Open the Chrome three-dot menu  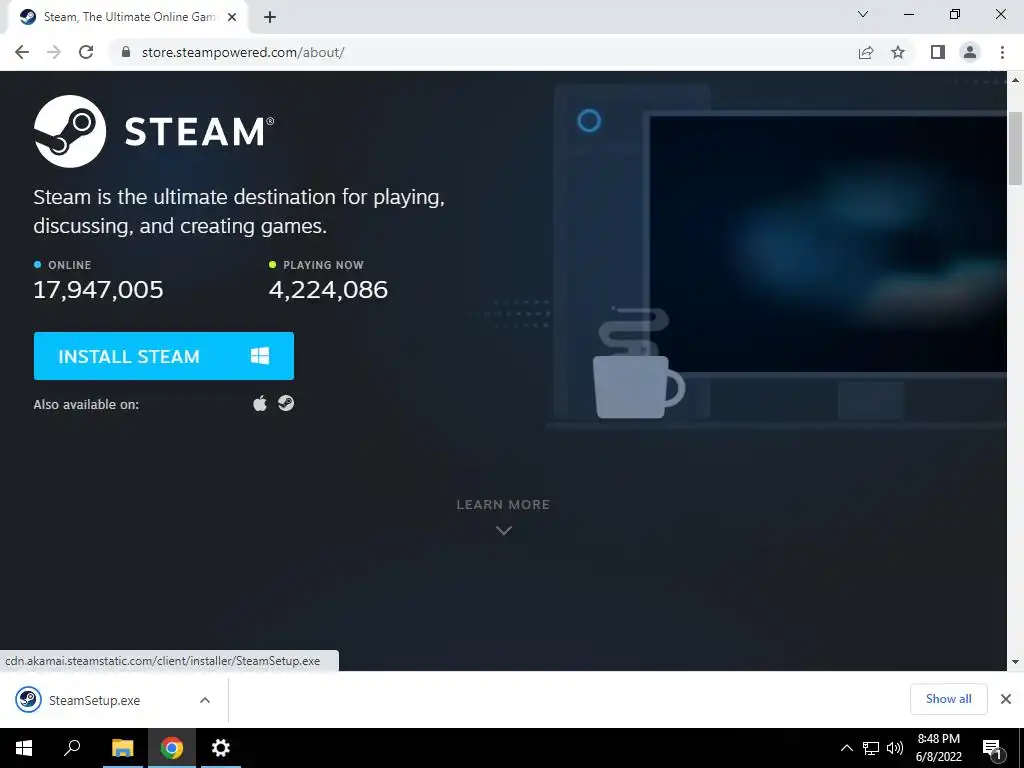point(1002,52)
